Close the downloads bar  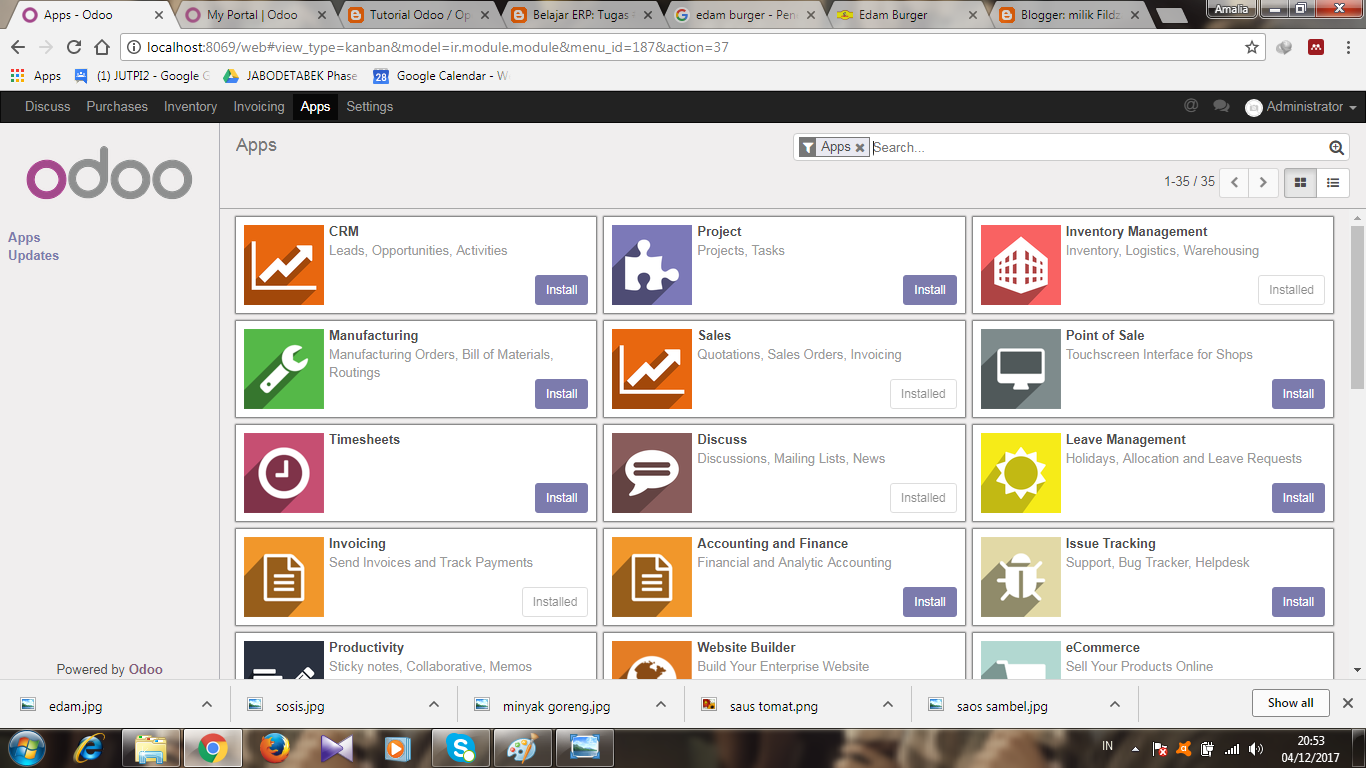point(1347,703)
